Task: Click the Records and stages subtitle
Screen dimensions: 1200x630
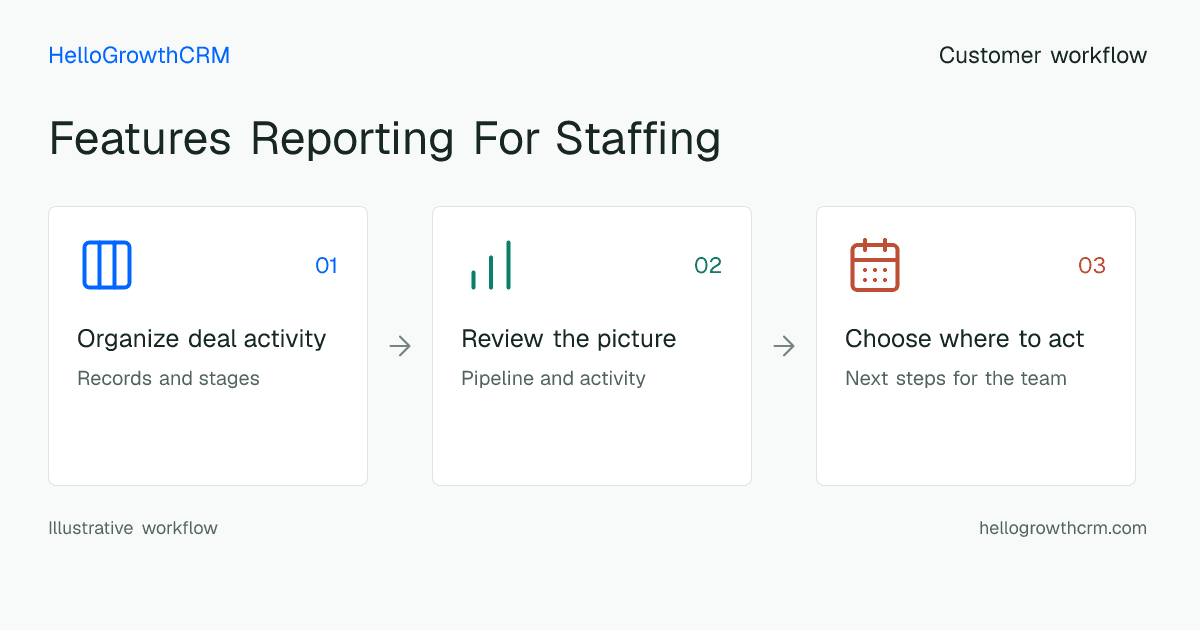Action: click(x=168, y=379)
